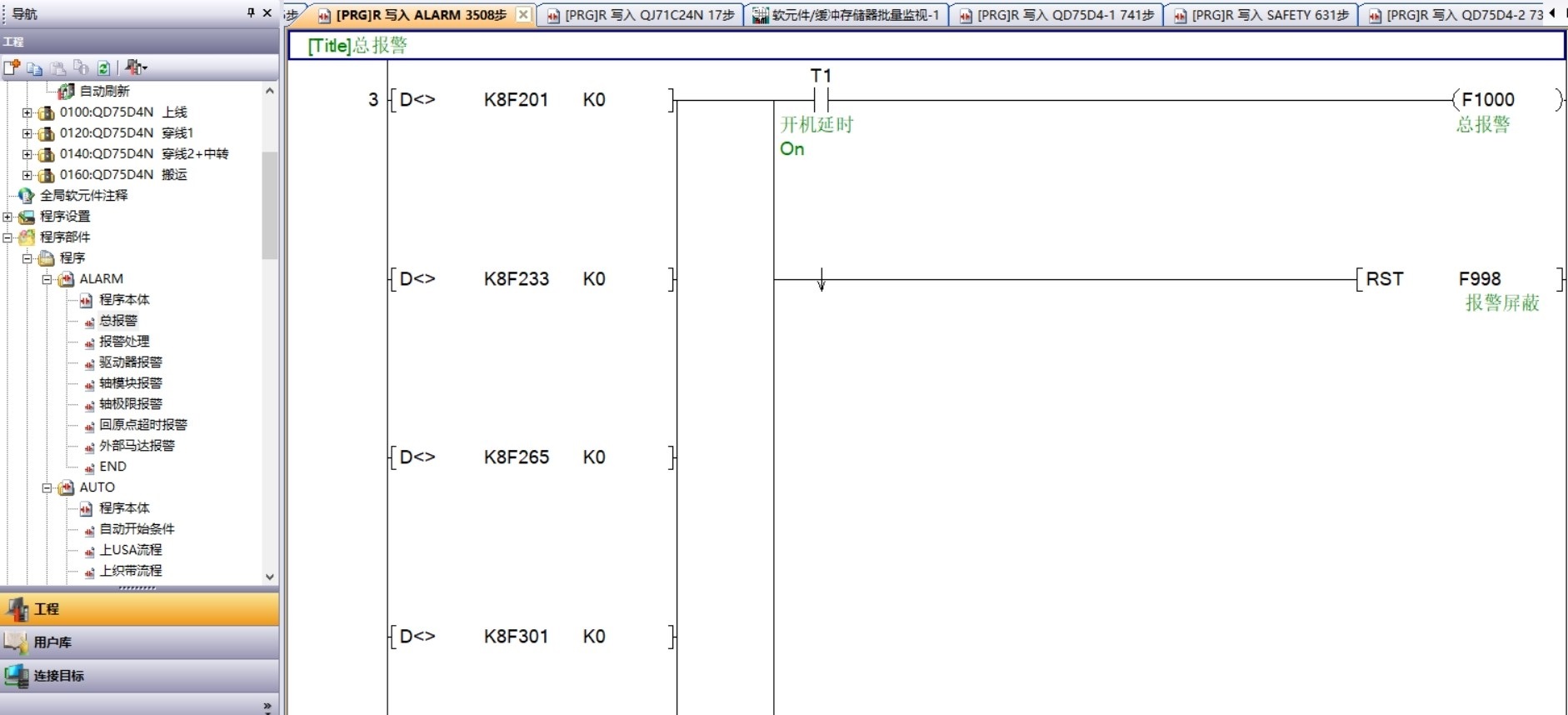Select the 自动刷新 tree item
The width and height of the screenshot is (1568, 715).
click(104, 91)
